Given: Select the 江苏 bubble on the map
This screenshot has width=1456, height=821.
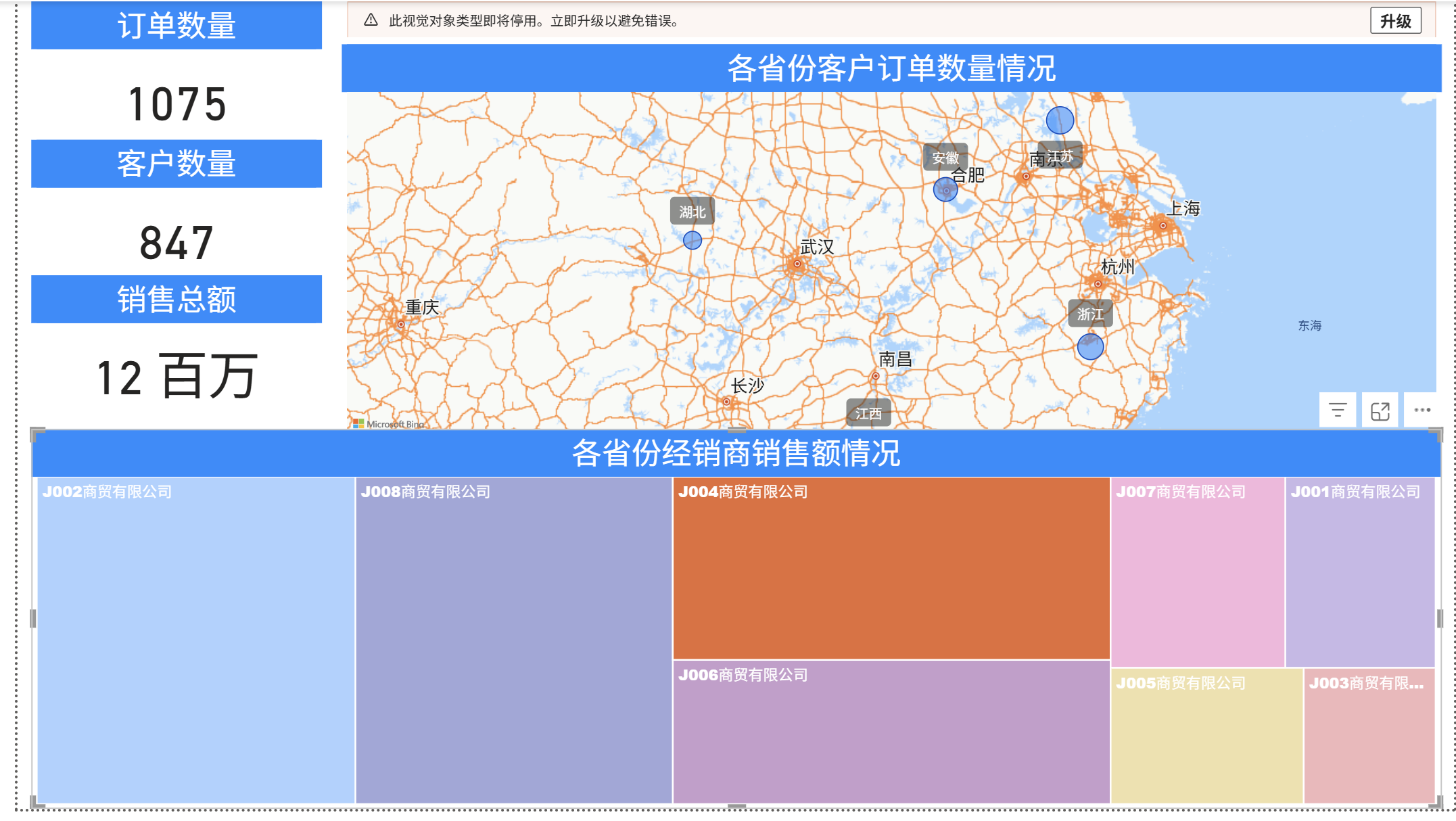Looking at the screenshot, I should 1060,120.
